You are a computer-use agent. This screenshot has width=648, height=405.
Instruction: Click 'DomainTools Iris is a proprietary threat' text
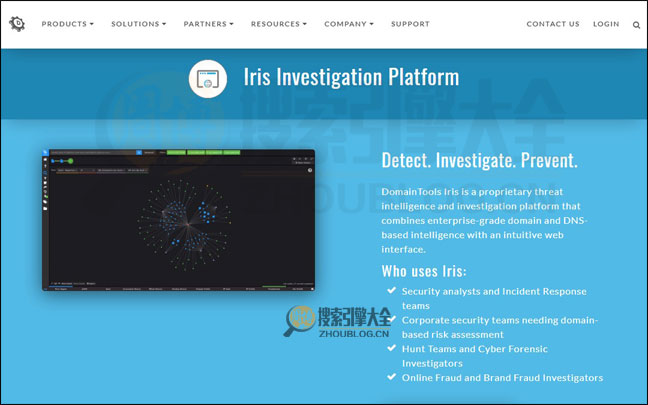click(472, 192)
